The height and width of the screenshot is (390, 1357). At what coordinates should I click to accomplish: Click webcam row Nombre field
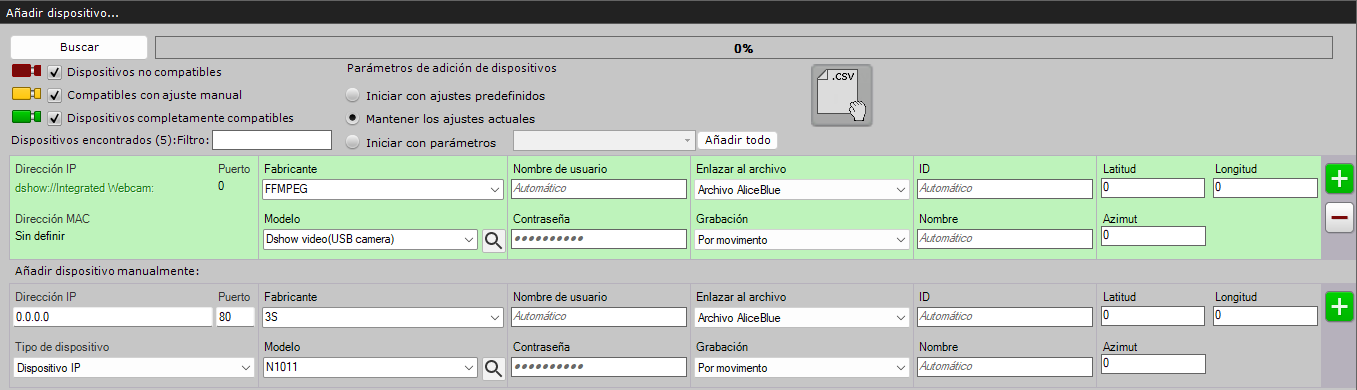pyautogui.click(x=1005, y=239)
